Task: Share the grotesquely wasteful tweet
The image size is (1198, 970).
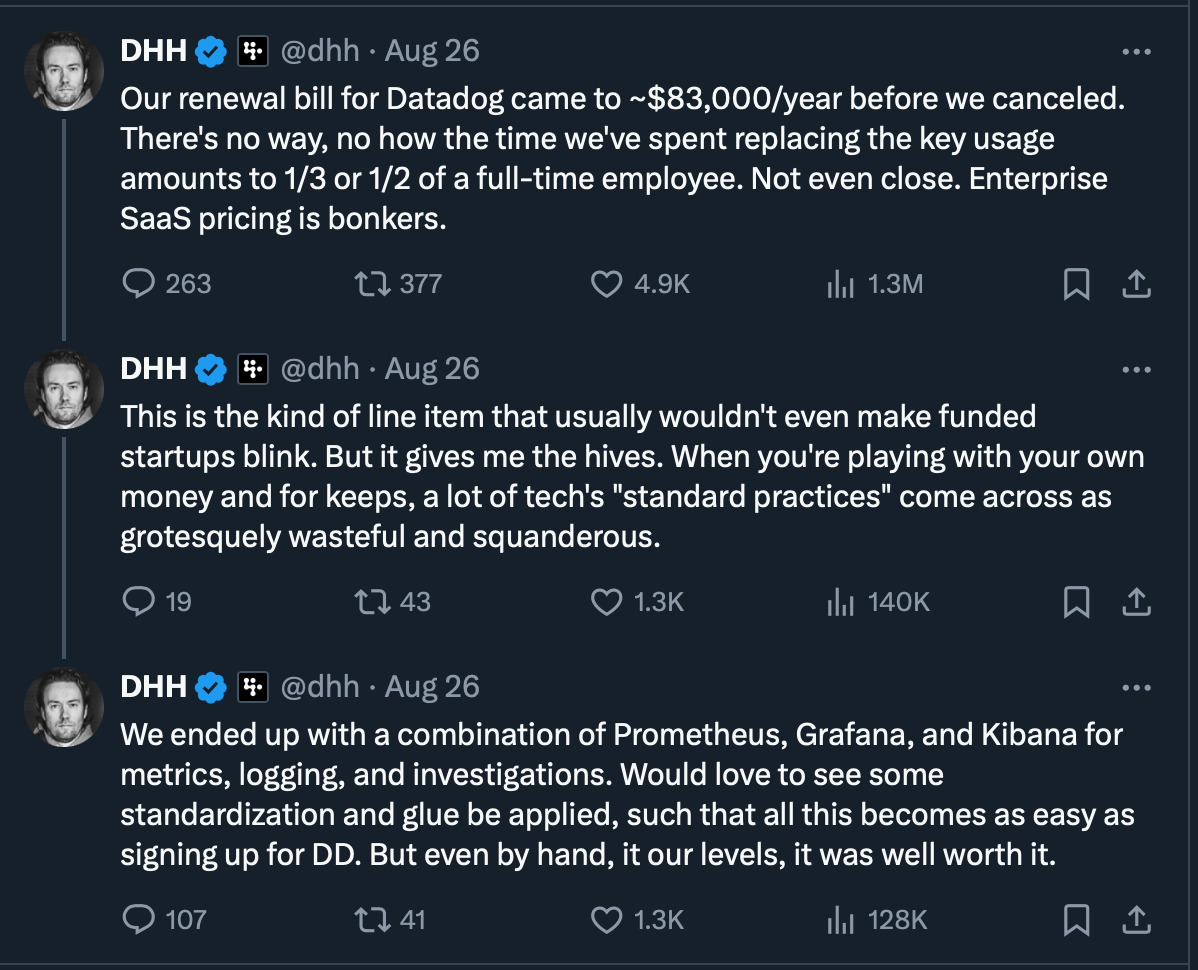Action: point(1135,602)
